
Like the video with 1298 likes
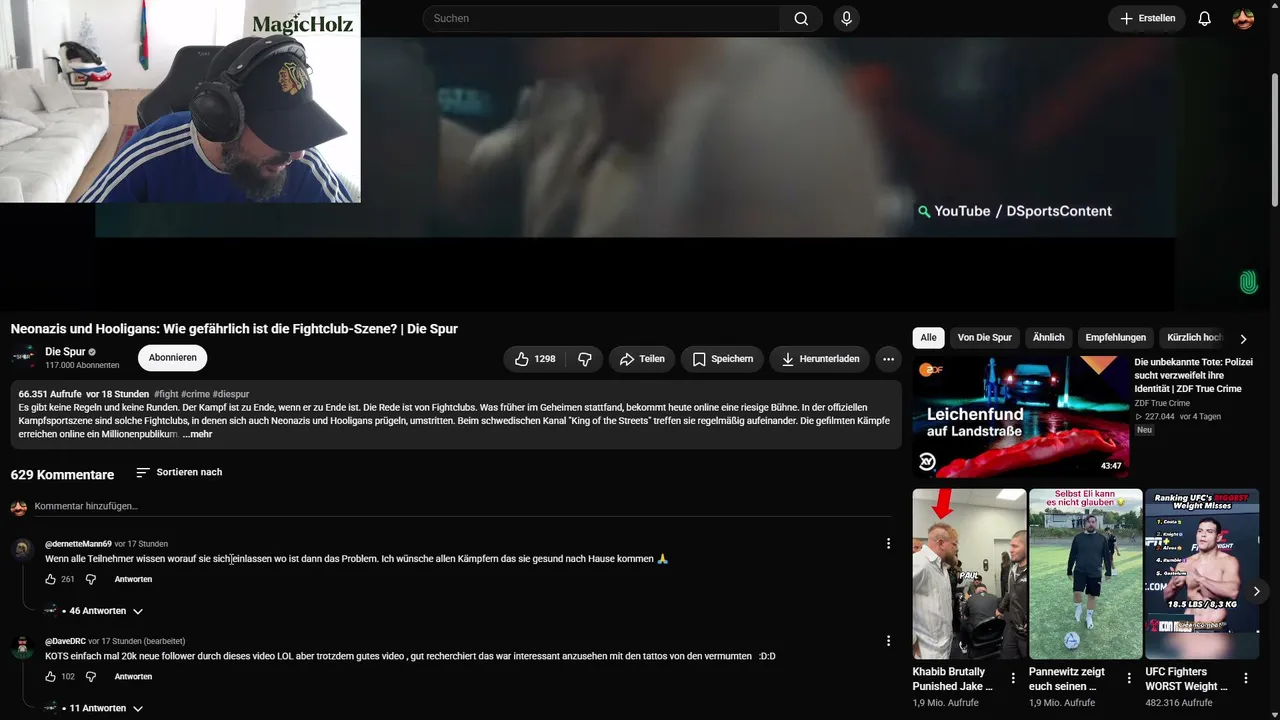point(535,359)
